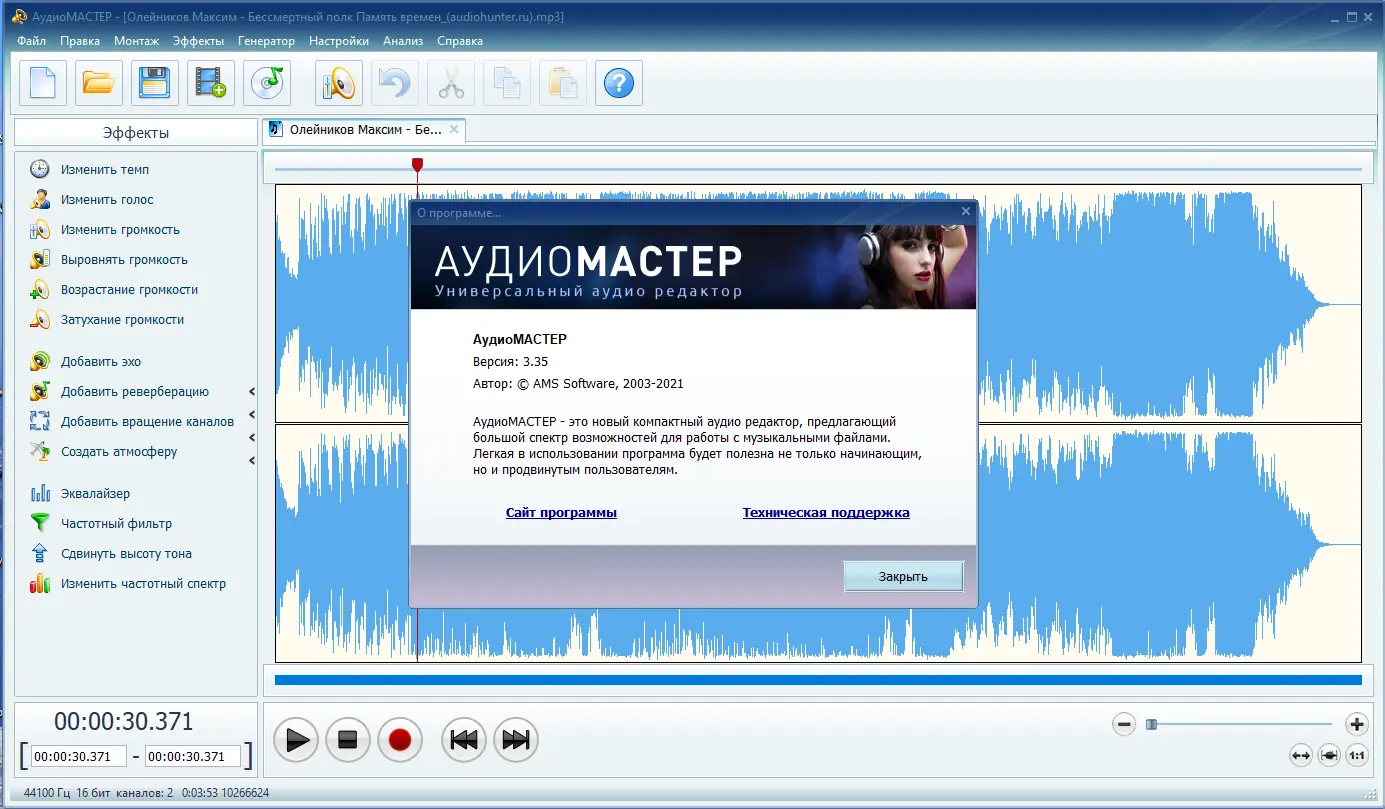The width and height of the screenshot is (1385, 809).
Task: Click the CD with music note icon
Action: point(267,83)
